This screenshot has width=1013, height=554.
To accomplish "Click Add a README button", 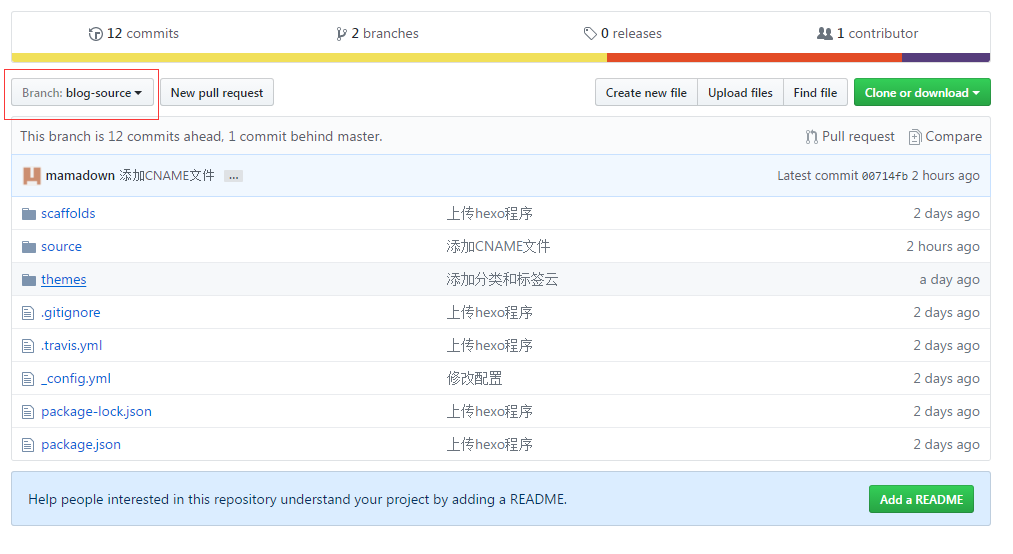I will click(920, 499).
